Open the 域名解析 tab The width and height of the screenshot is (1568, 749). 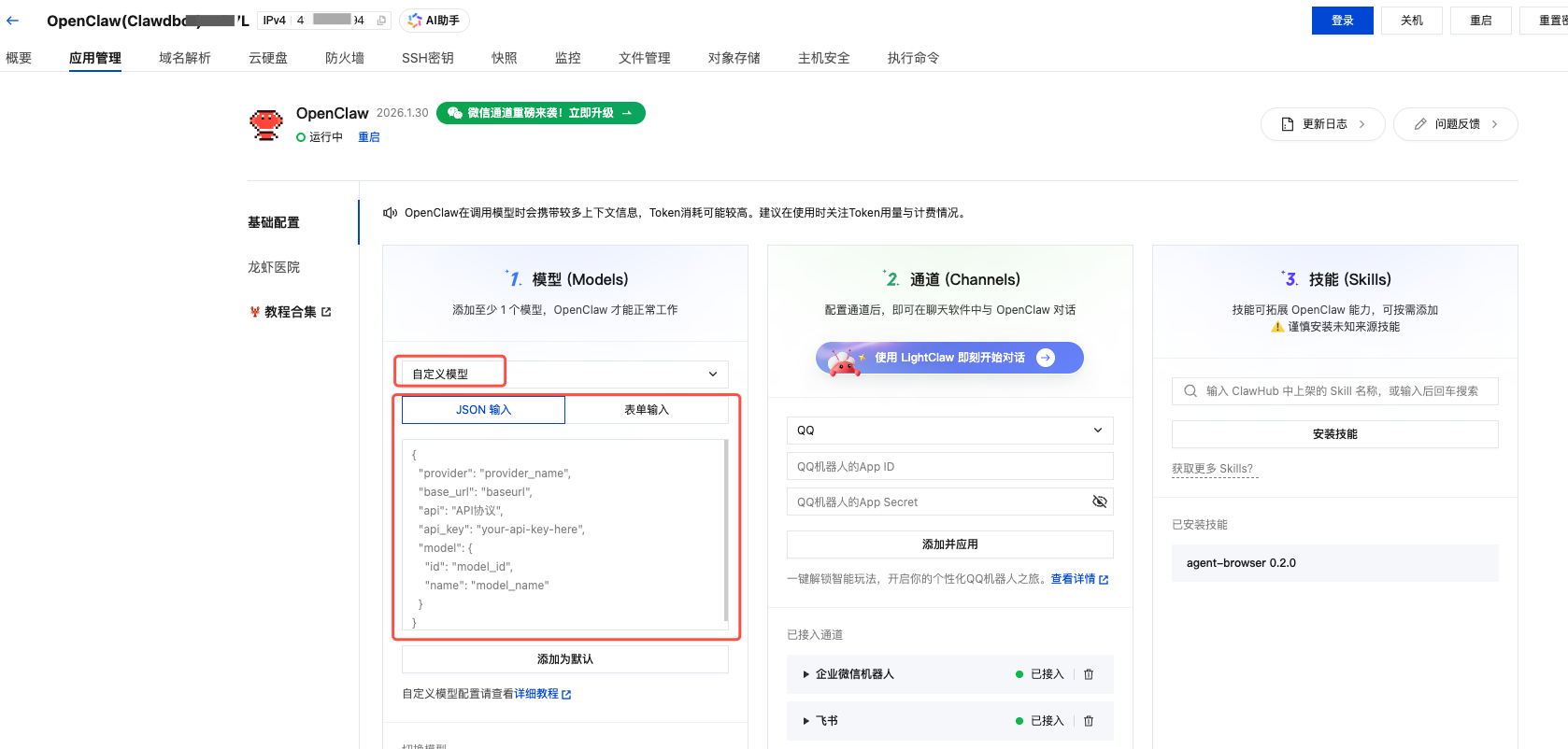(x=185, y=58)
